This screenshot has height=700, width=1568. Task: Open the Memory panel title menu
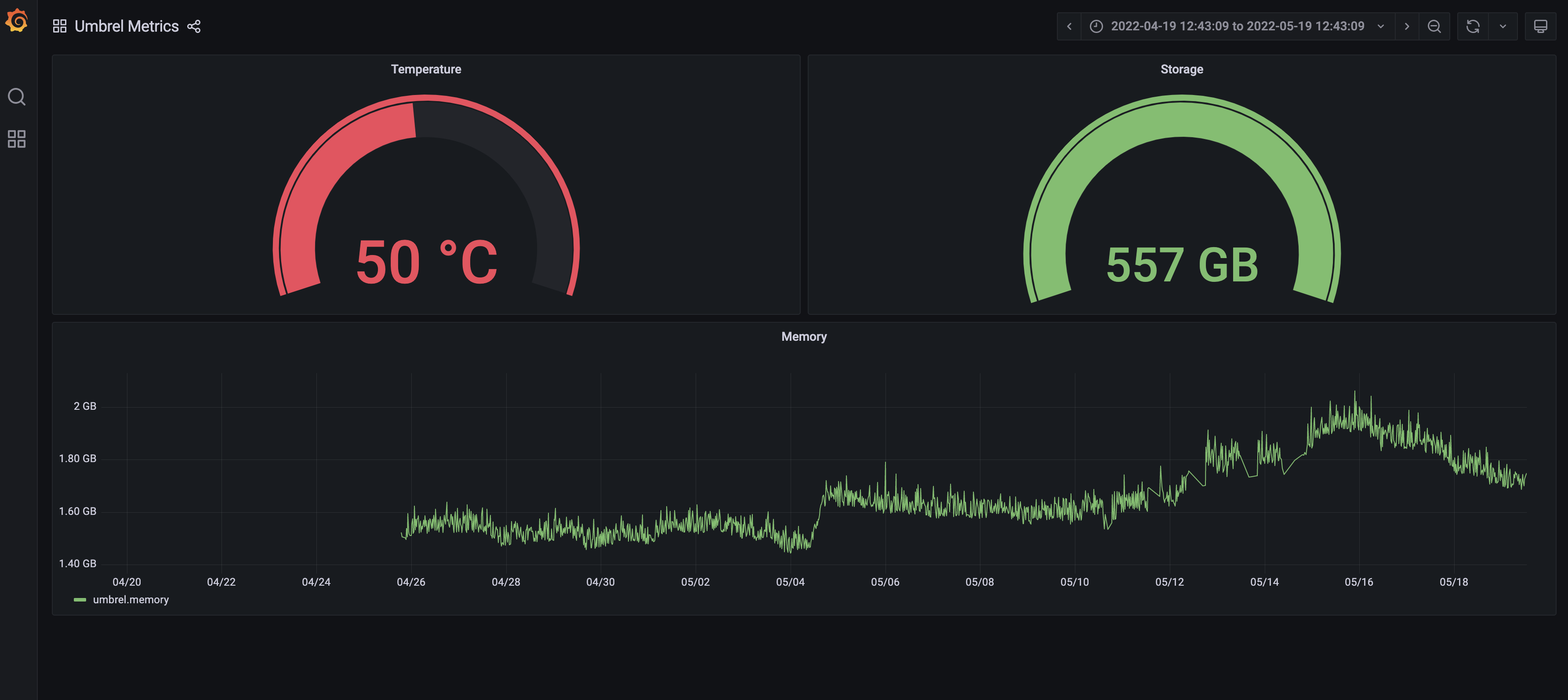pos(803,337)
